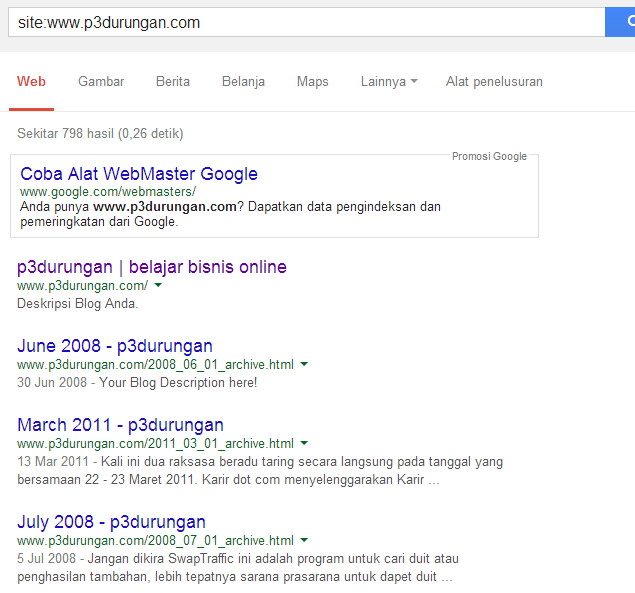This screenshot has width=635, height=593.
Task: Click the 'Anda punya www.p3durungan.com?' promo text
Action: tap(132, 207)
